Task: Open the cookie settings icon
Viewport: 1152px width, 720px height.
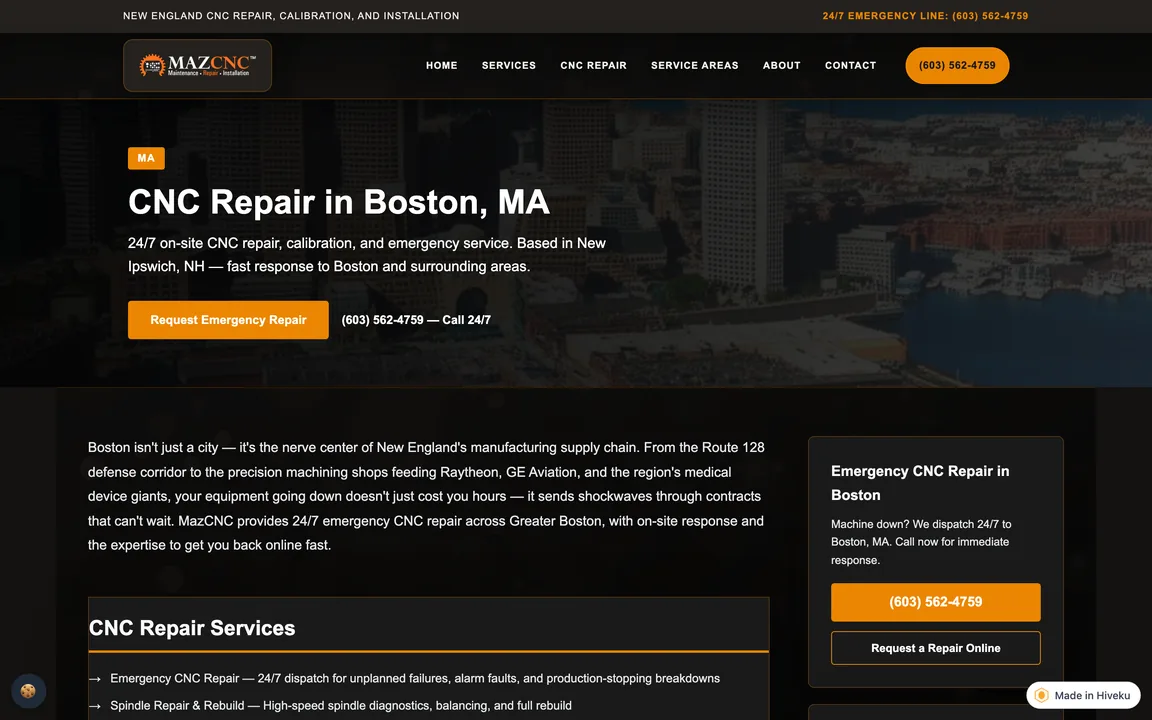Action: (x=29, y=691)
